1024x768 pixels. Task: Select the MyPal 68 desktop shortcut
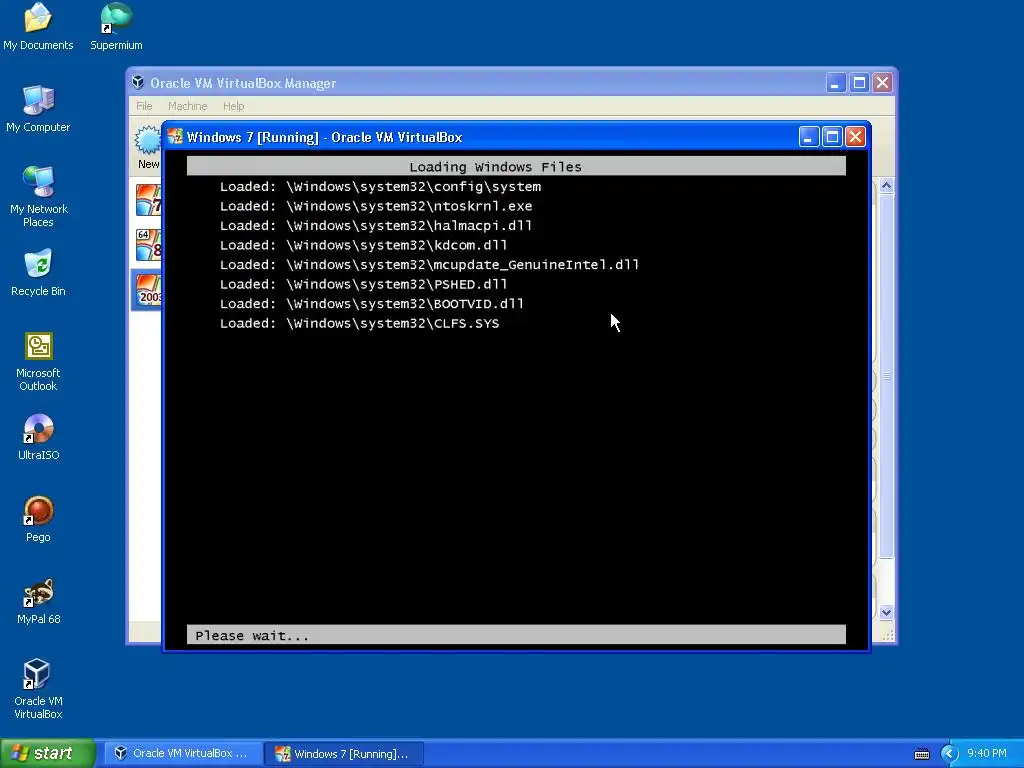coord(38,601)
